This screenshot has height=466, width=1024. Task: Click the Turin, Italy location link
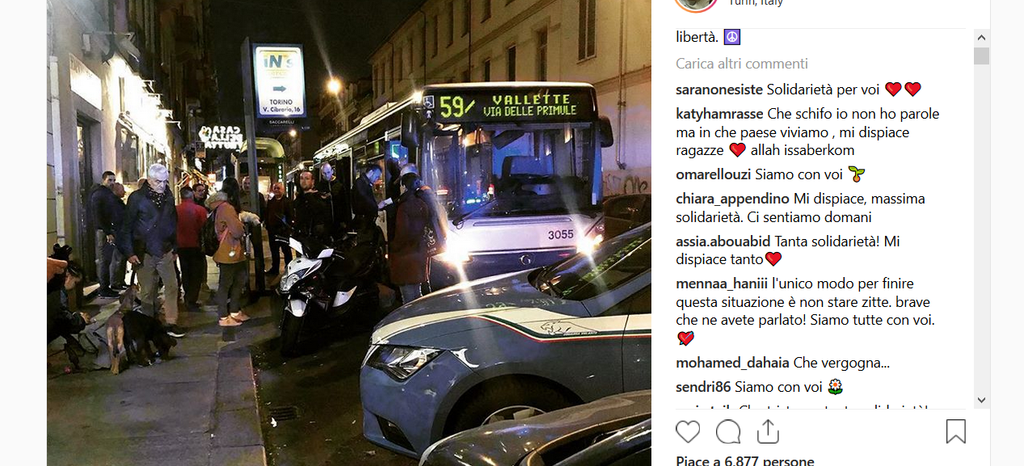(755, 3)
